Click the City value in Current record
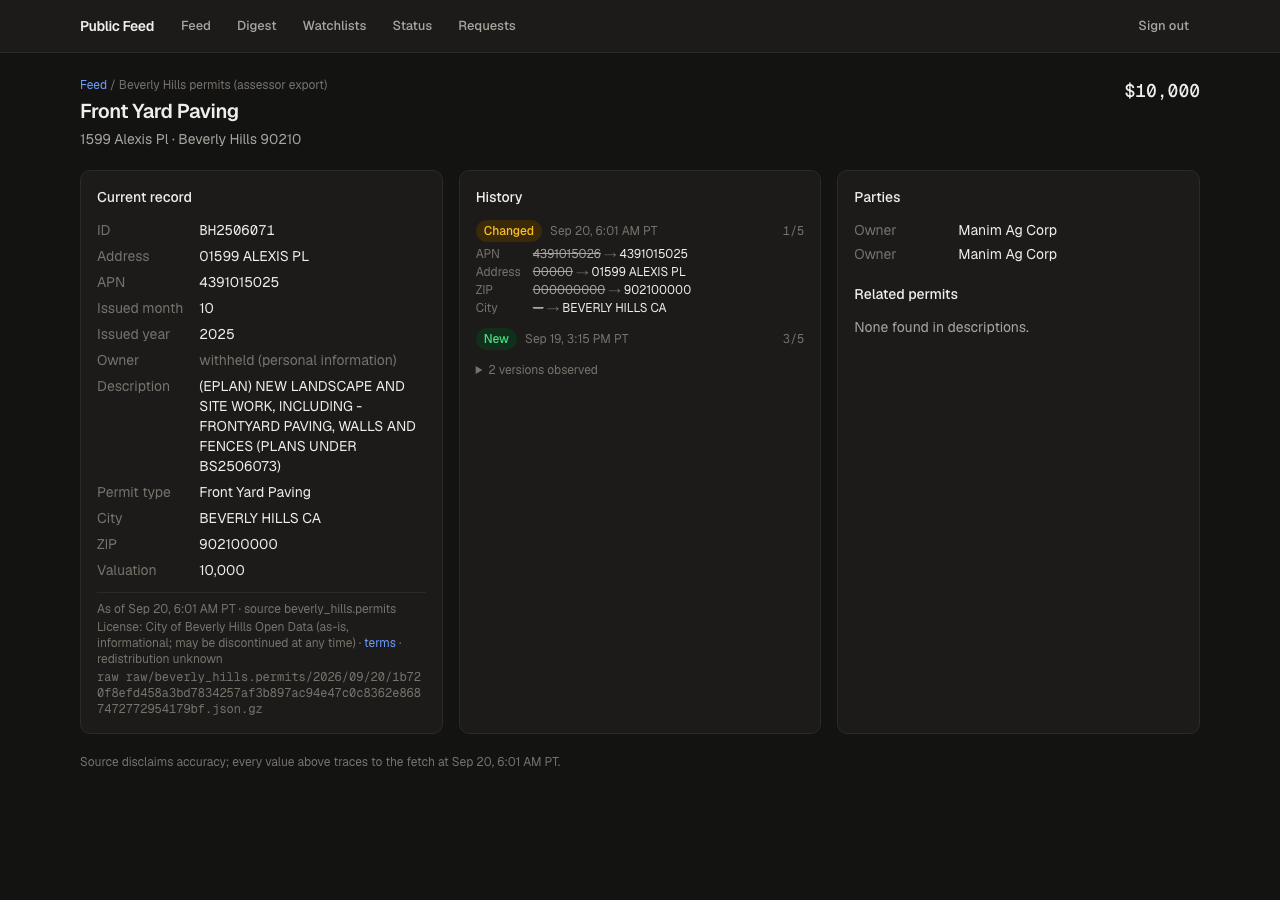This screenshot has width=1280, height=900. pos(260,518)
